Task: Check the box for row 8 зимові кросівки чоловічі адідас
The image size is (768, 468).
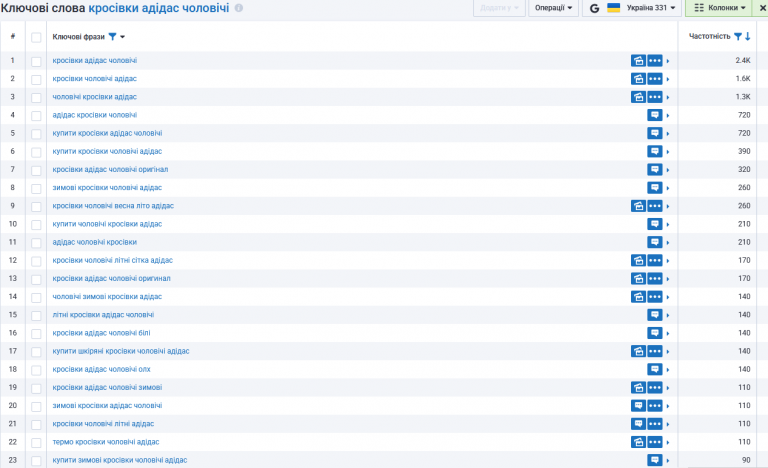Action: (36, 188)
